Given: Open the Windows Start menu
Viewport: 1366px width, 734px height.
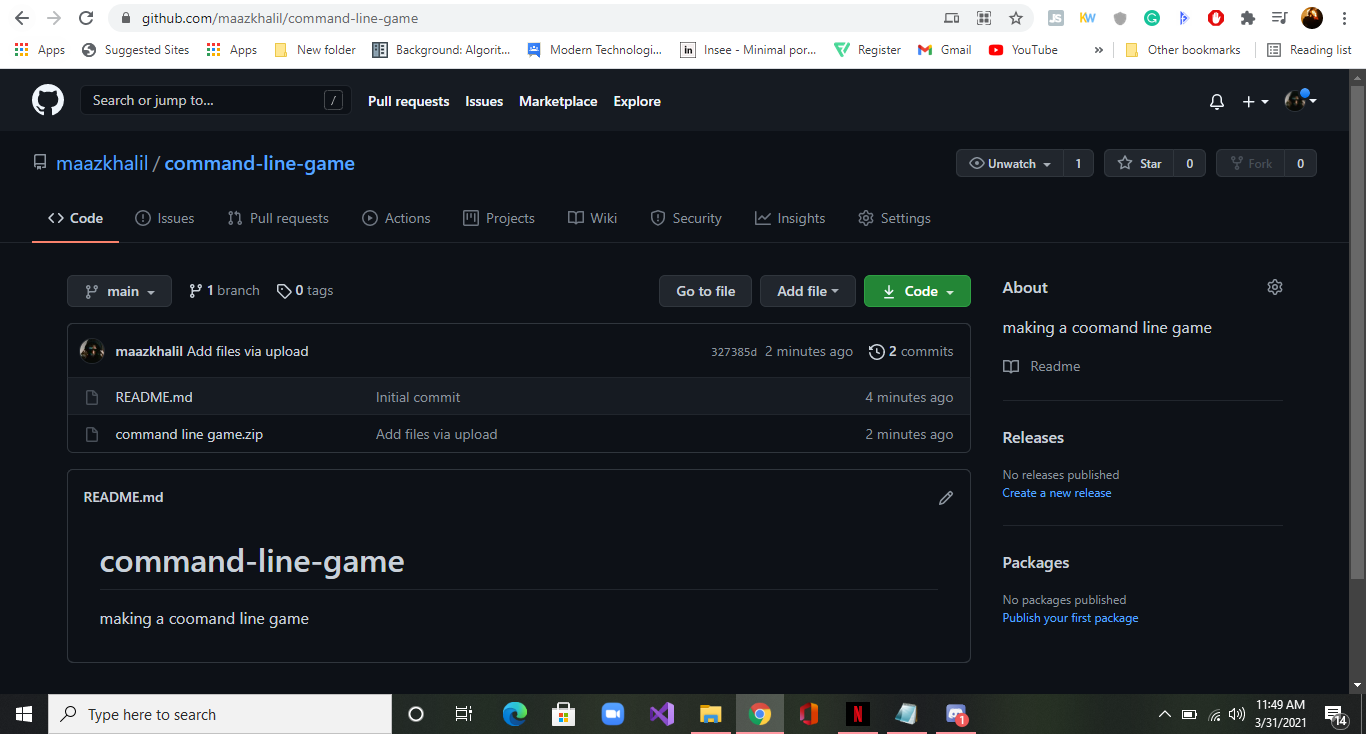Looking at the screenshot, I should (24, 714).
